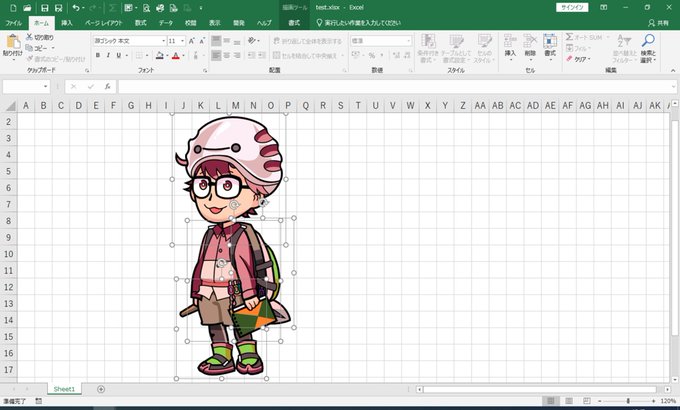Click the scissors Cut icon
The width and height of the screenshot is (680, 410).
coord(29,37)
